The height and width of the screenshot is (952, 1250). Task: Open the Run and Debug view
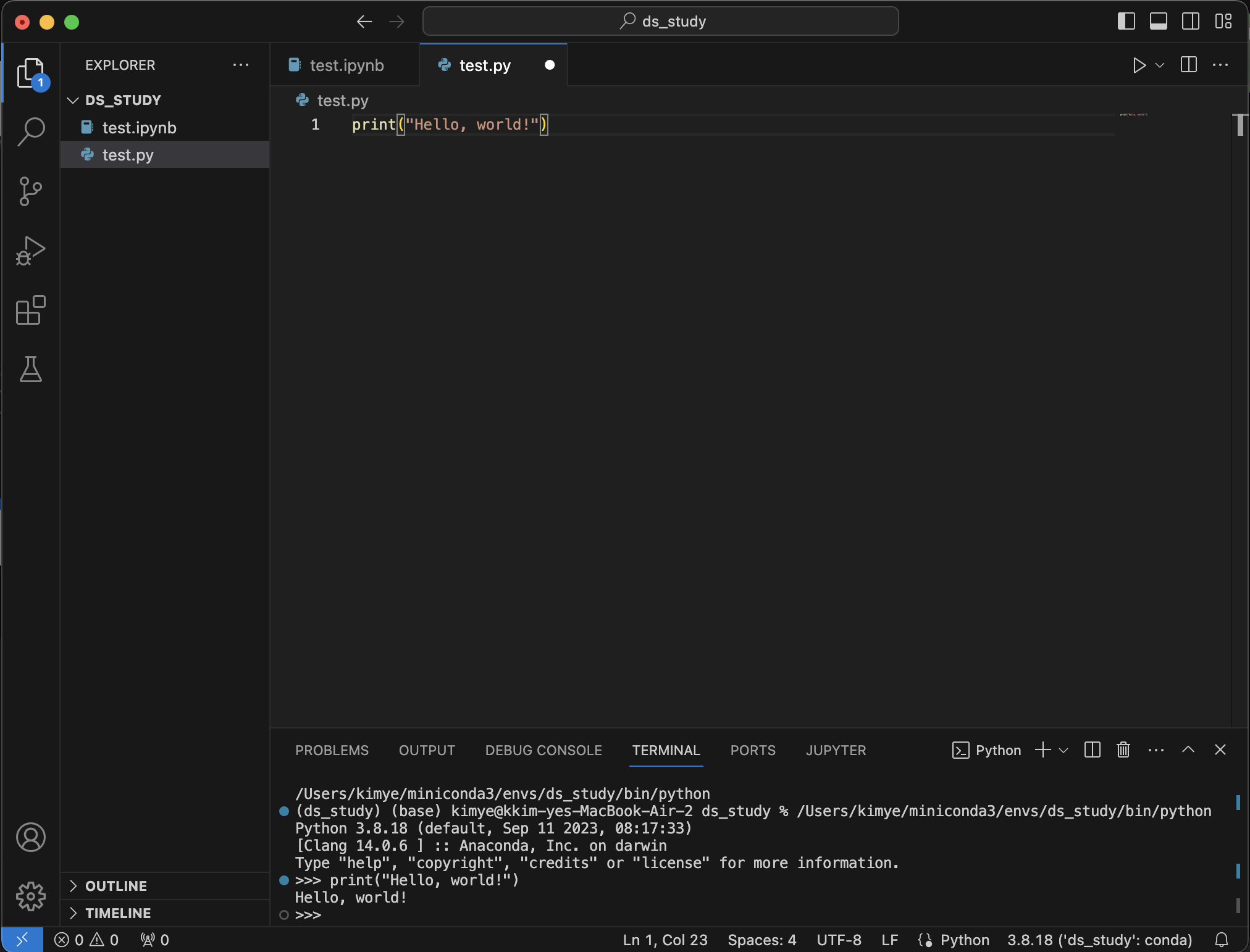(31, 251)
